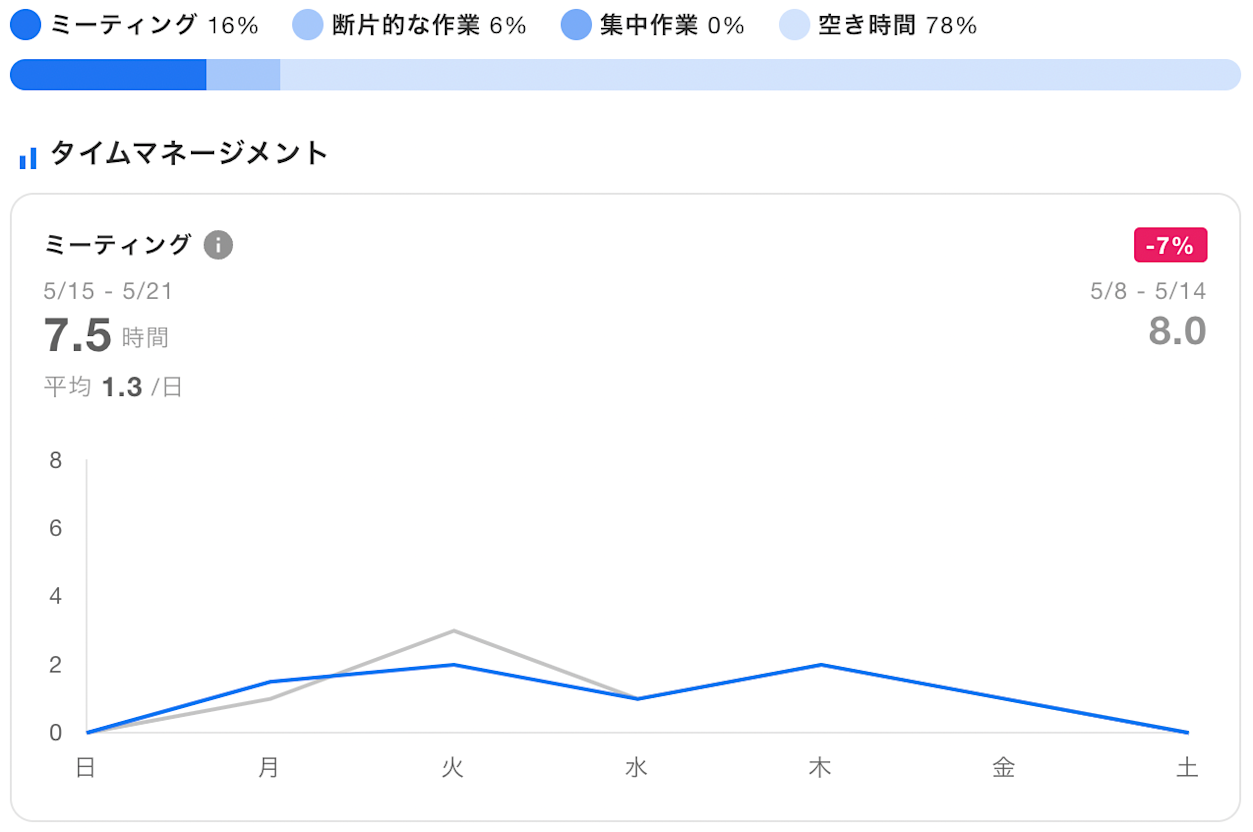Click the -7% change badge
This screenshot has width=1253, height=832.
point(1170,245)
